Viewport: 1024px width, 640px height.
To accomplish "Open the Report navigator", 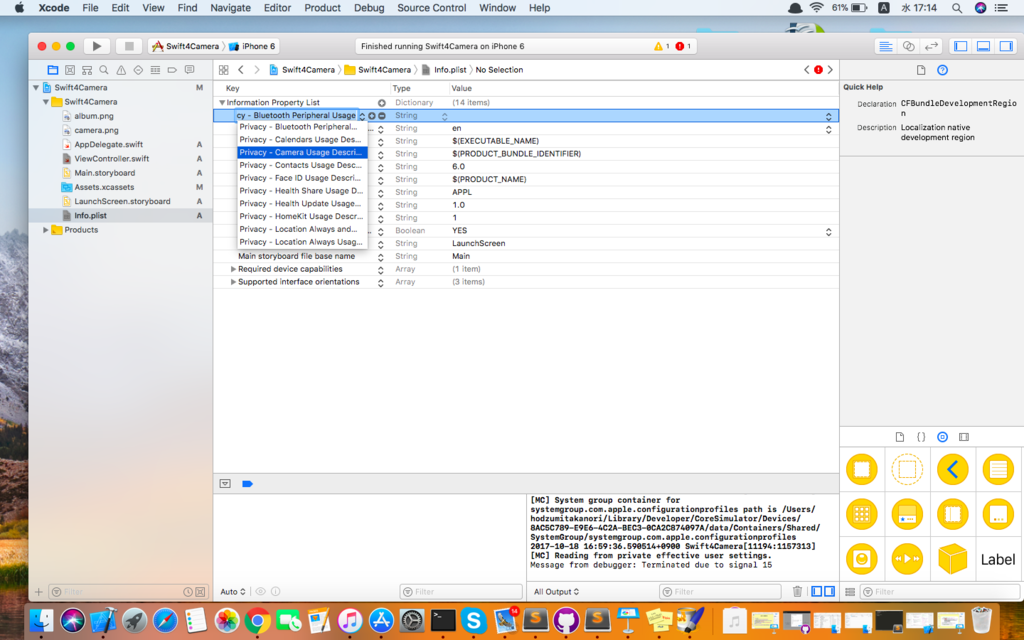I will click(x=189, y=70).
